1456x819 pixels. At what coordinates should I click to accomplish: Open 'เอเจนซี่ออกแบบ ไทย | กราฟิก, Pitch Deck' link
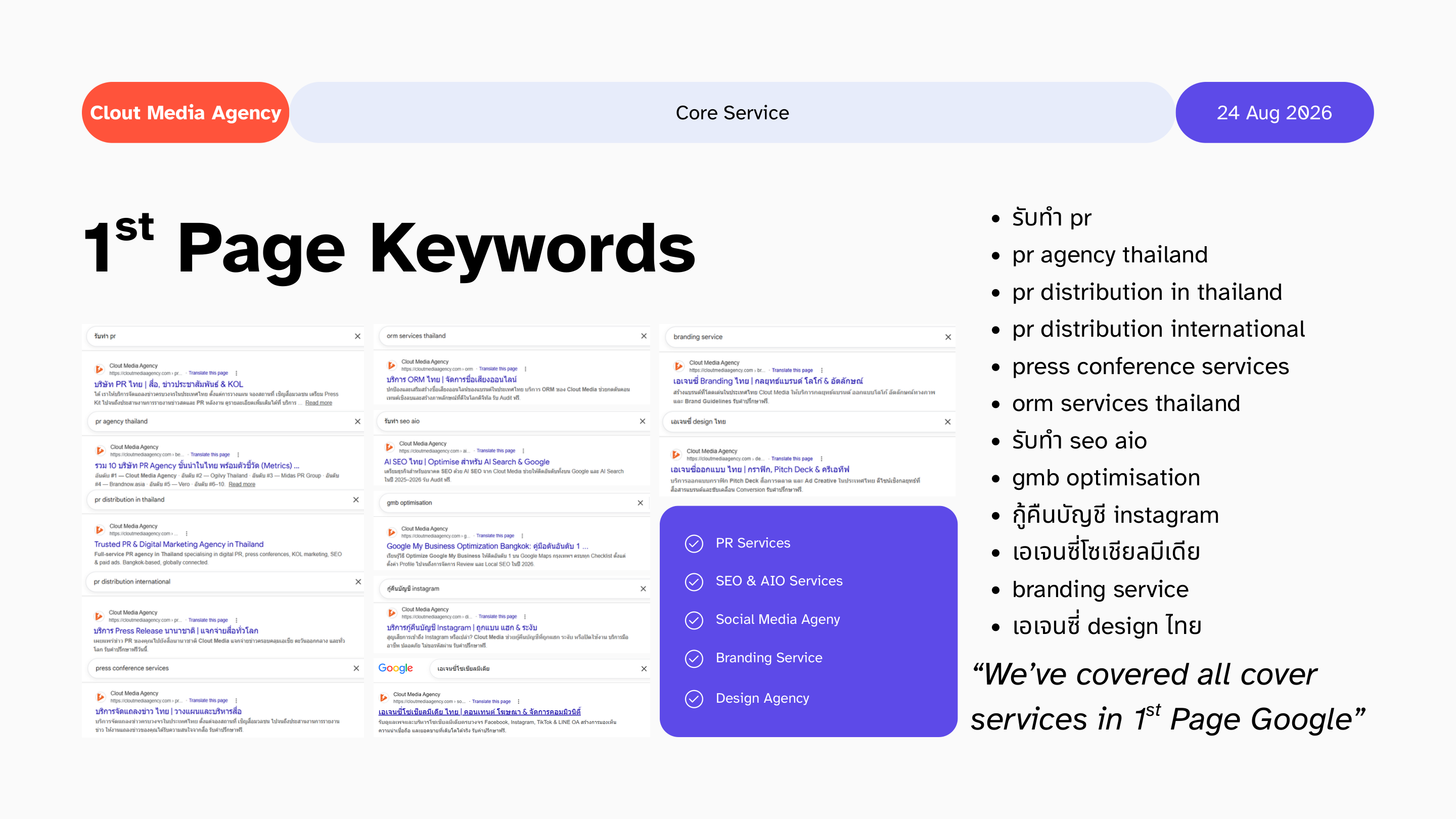tap(760, 469)
